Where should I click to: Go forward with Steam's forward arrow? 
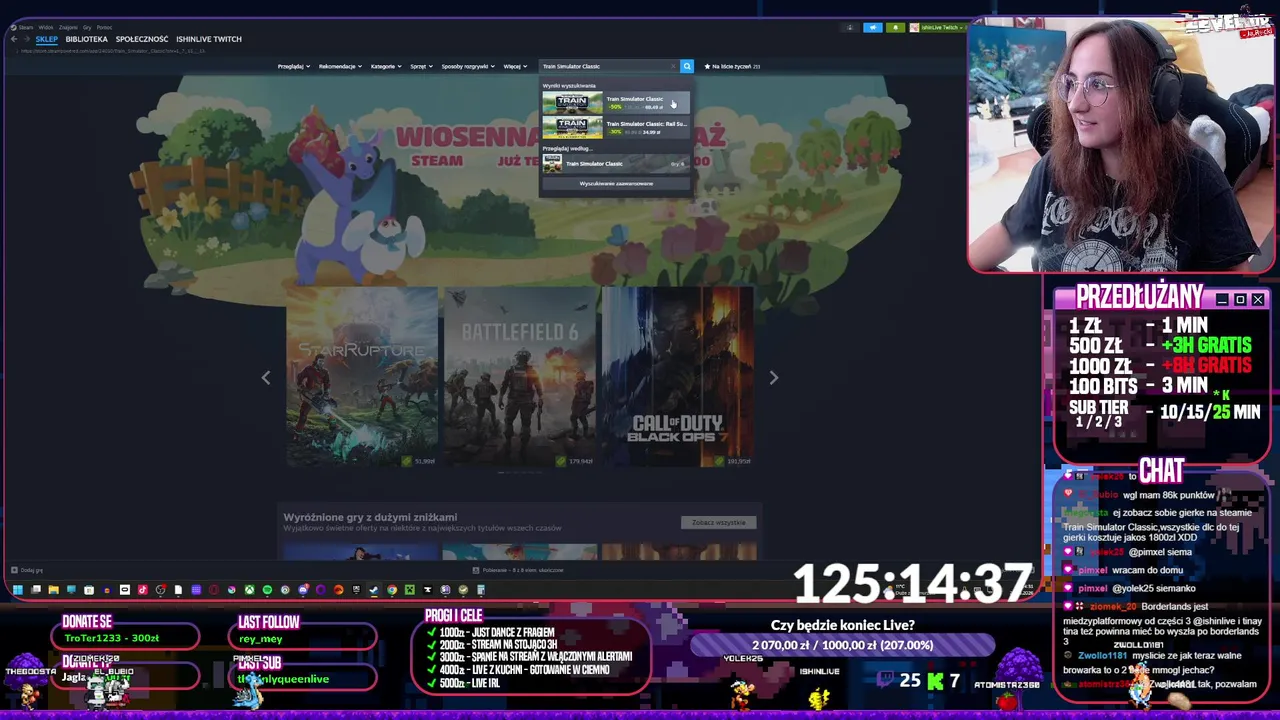27,39
